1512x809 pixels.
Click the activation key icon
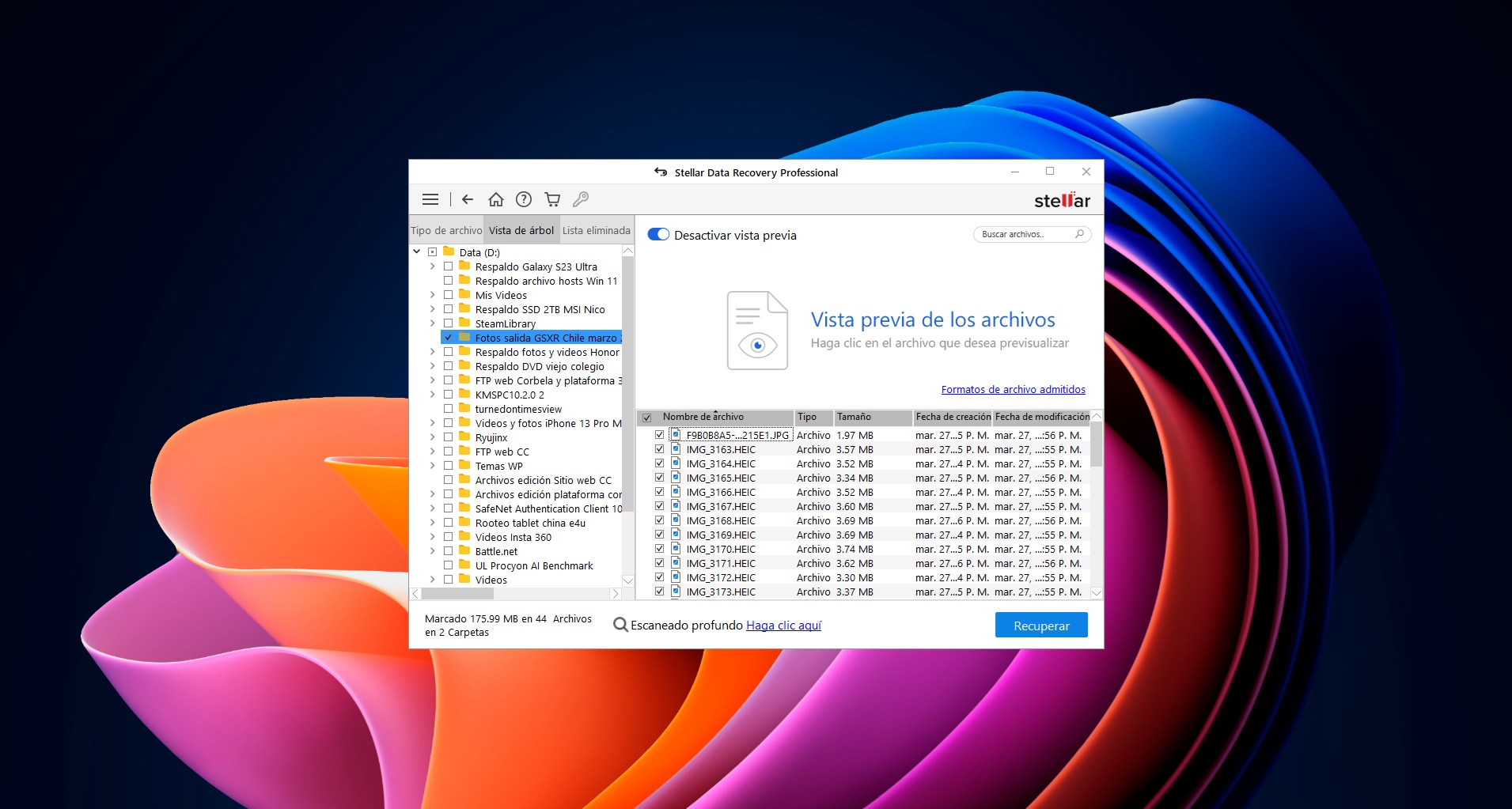pos(581,199)
